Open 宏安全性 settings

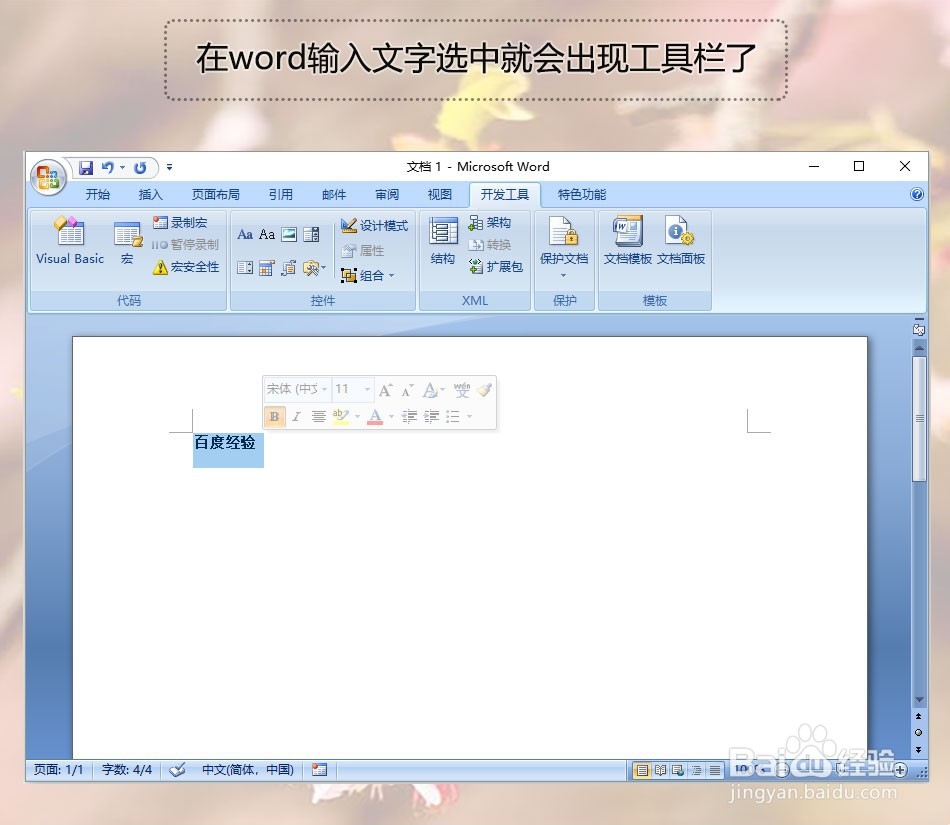(x=186, y=267)
